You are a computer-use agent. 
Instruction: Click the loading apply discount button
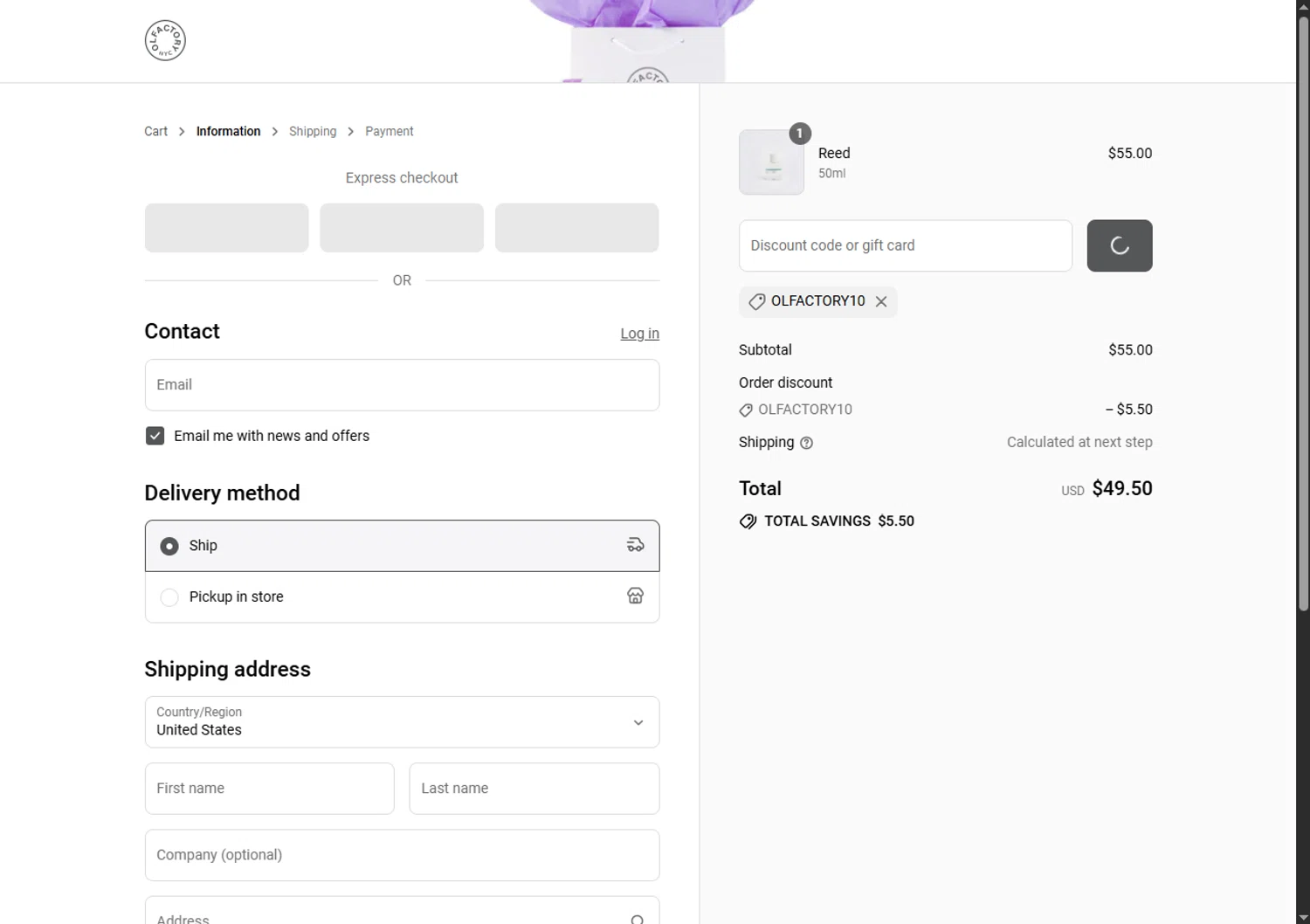[x=1120, y=245]
